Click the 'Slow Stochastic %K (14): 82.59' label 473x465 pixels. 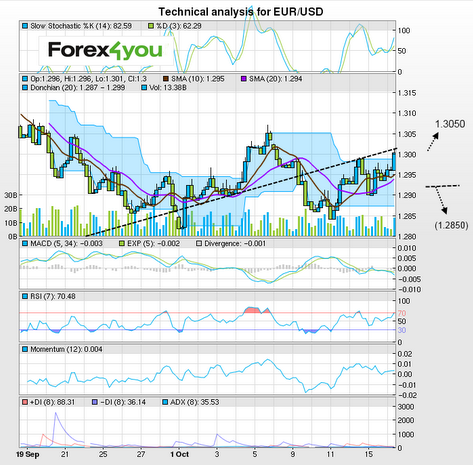pos(81,26)
